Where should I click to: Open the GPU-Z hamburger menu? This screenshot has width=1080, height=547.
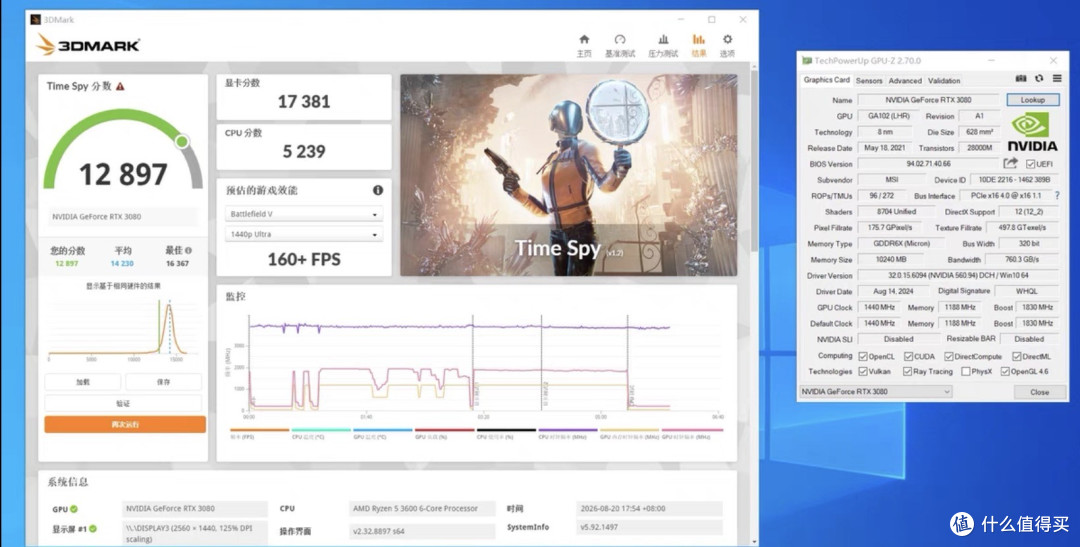coord(1057,79)
